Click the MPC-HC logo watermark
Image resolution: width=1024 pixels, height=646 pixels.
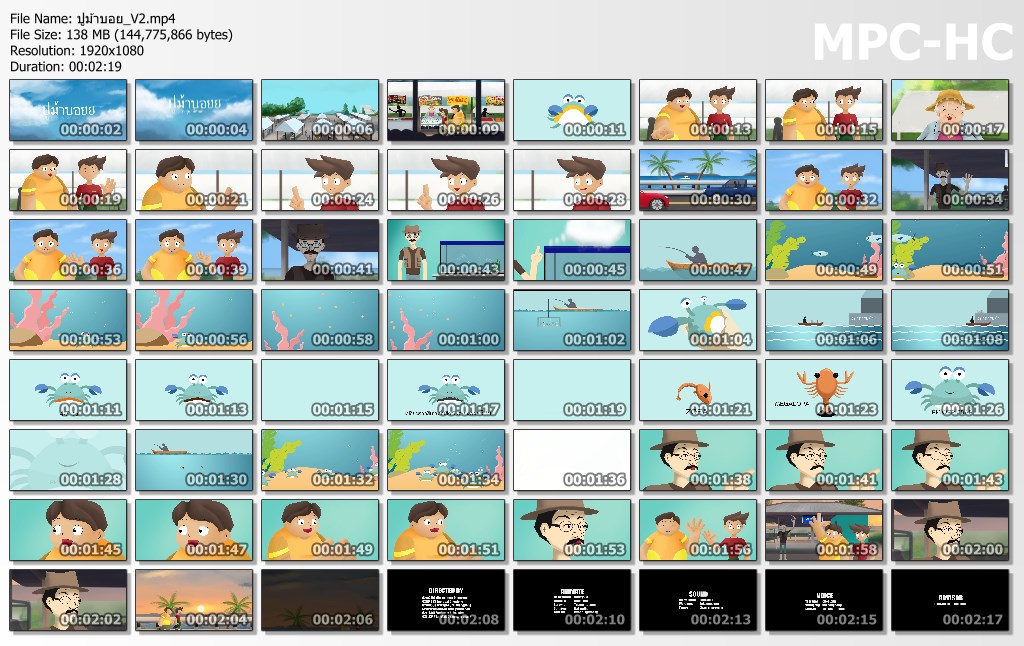coord(910,42)
